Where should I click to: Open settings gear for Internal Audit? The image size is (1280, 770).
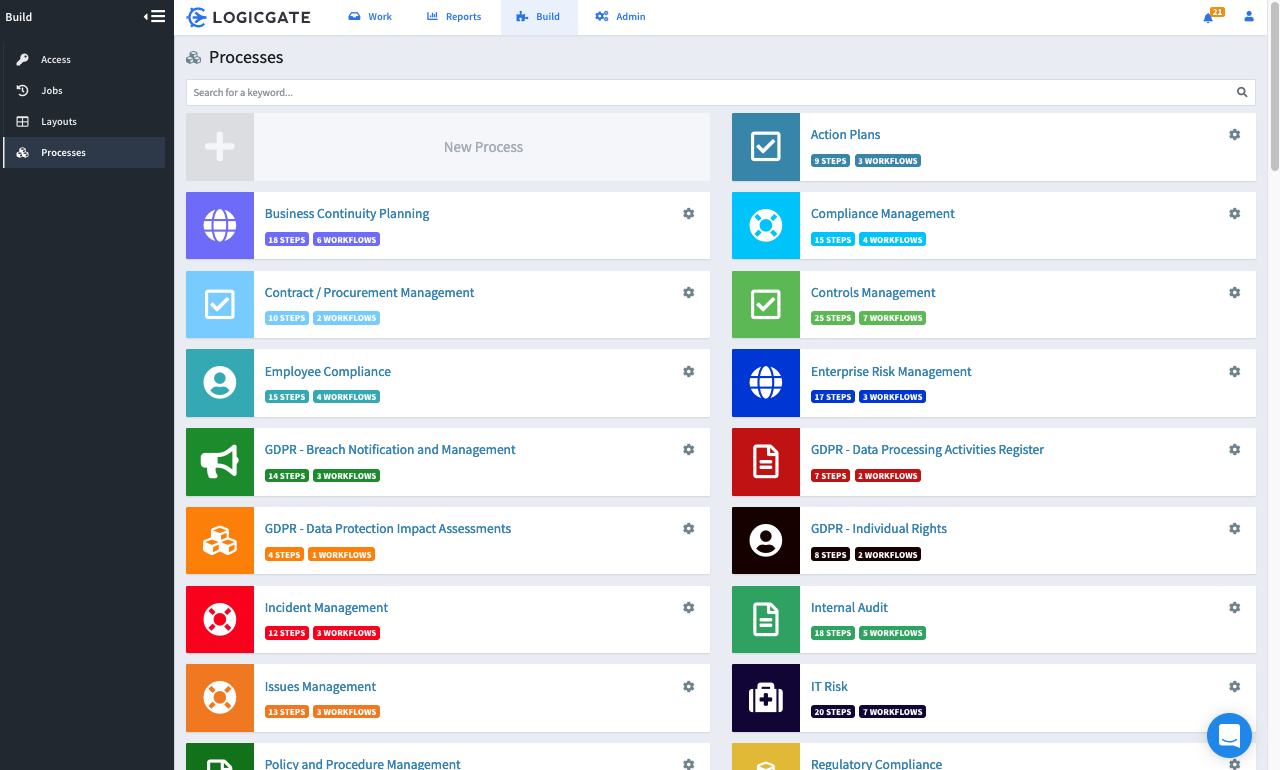[x=1234, y=607]
